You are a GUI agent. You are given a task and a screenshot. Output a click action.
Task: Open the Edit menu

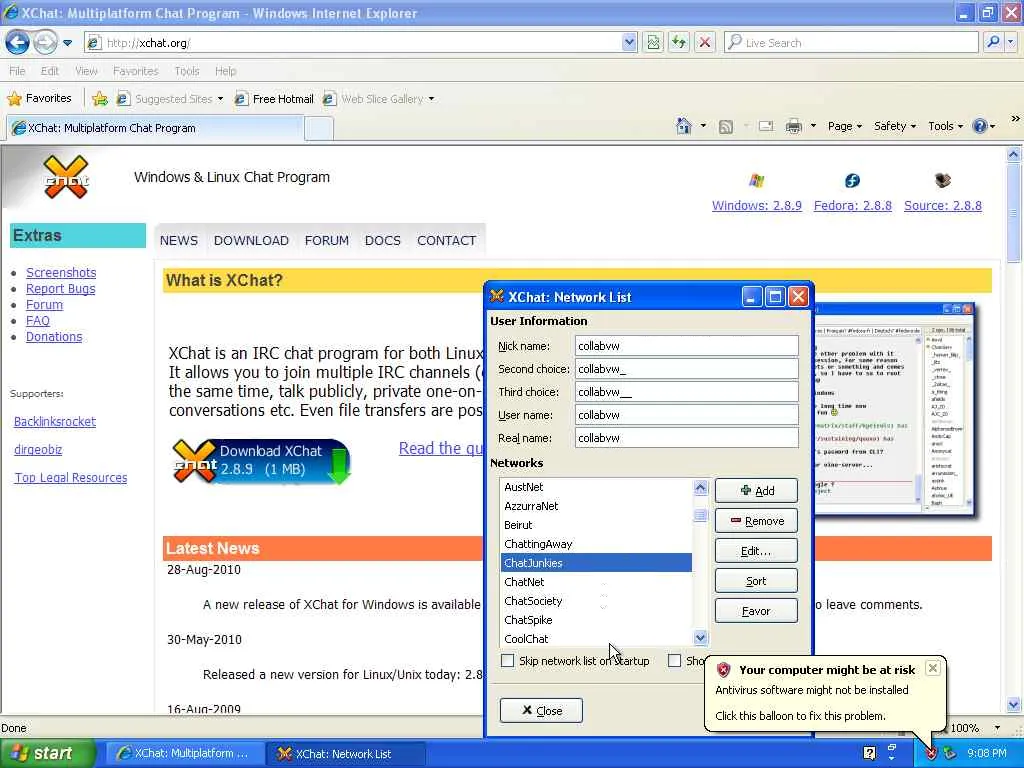(50, 71)
